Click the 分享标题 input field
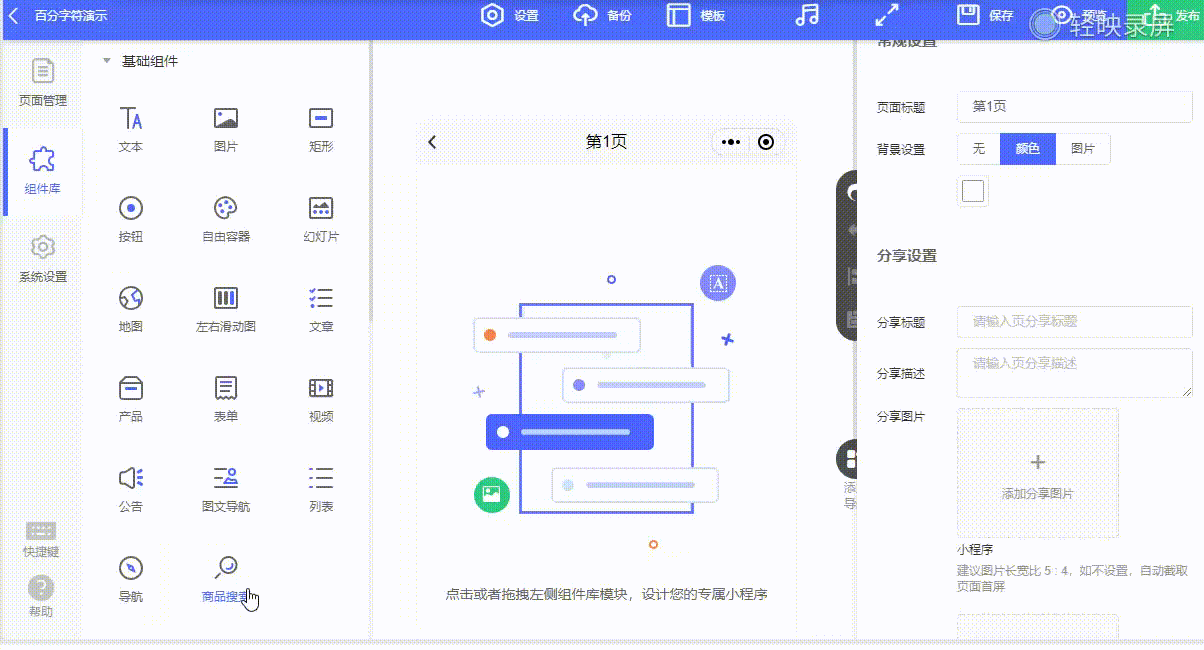This screenshot has width=1204, height=650. click(x=1074, y=322)
